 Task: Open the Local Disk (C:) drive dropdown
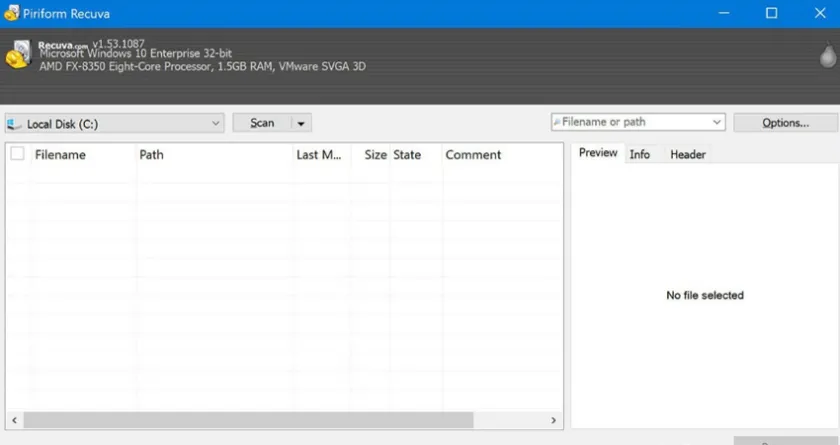216,123
